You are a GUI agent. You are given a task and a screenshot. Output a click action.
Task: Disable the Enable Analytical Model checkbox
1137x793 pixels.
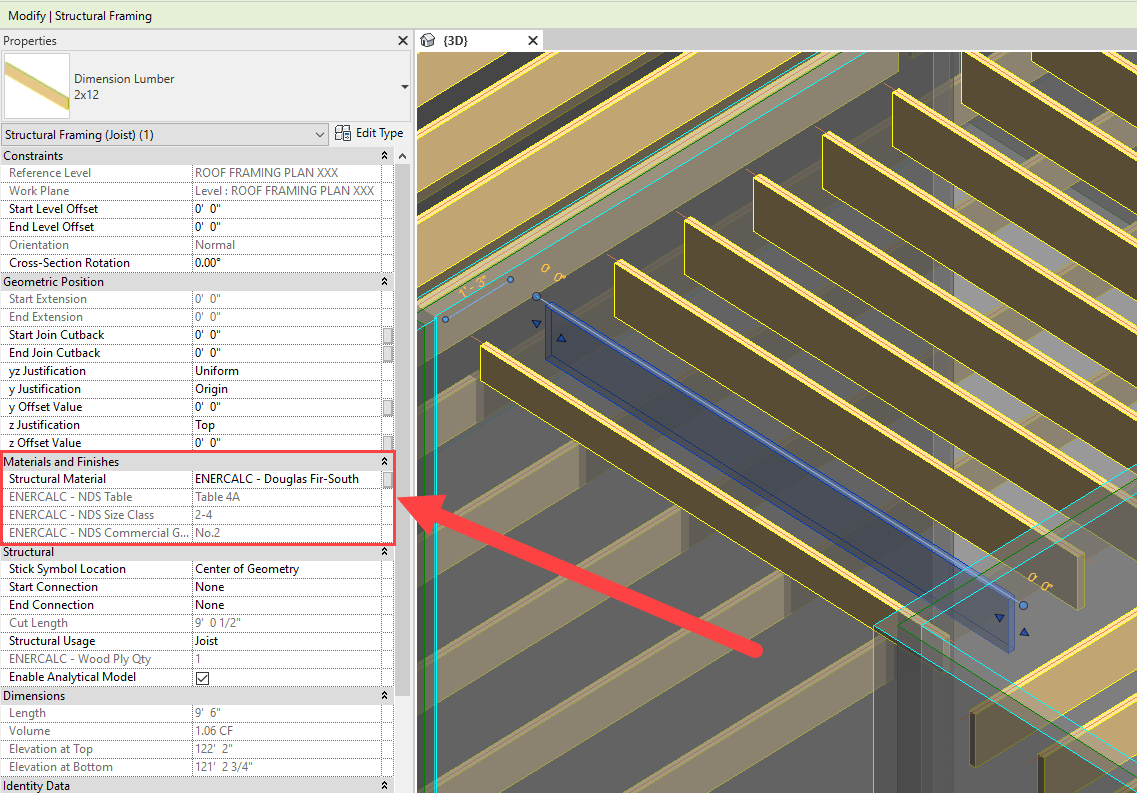[x=203, y=677]
